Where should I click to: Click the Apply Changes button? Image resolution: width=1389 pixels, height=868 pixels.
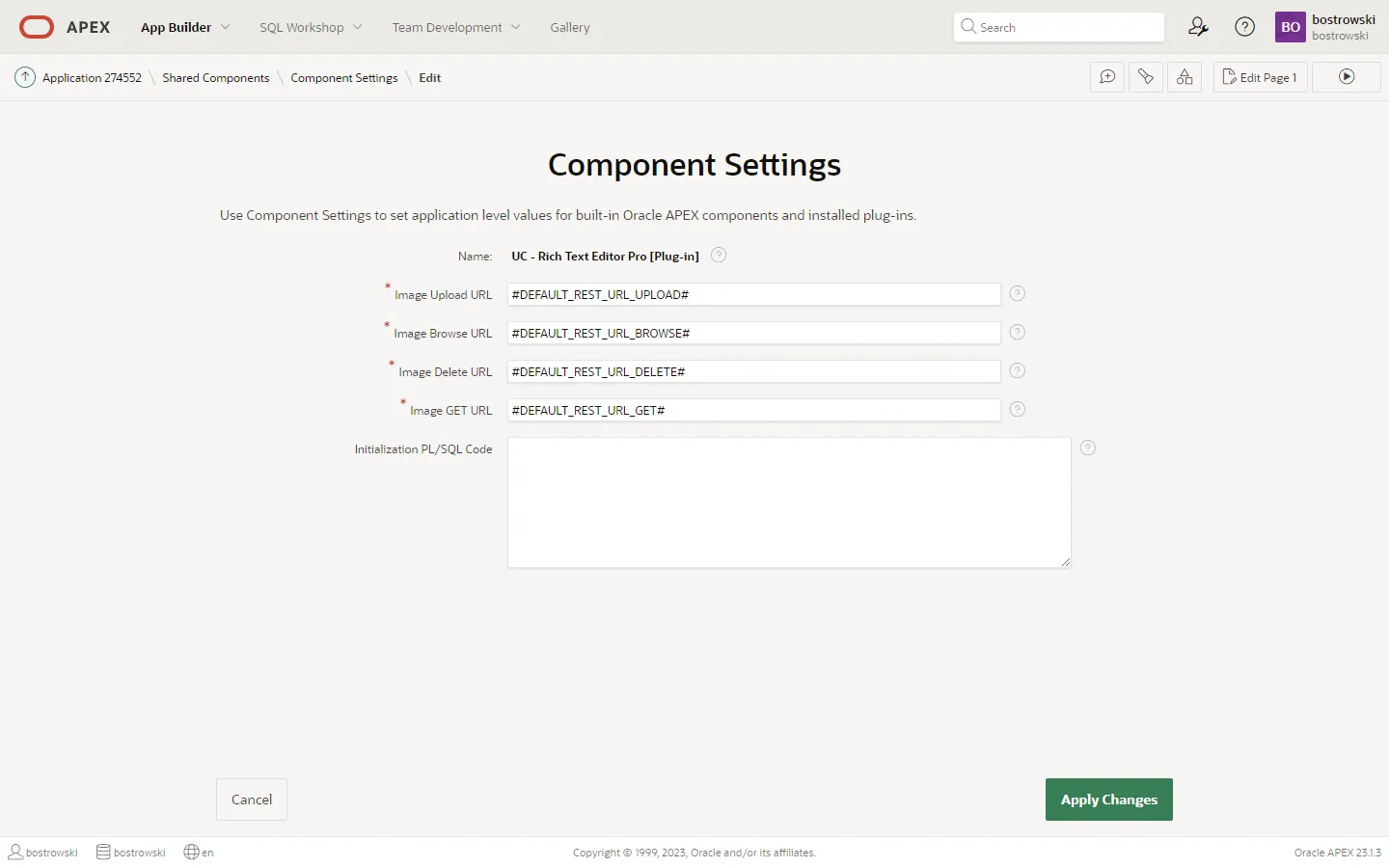(x=1109, y=800)
